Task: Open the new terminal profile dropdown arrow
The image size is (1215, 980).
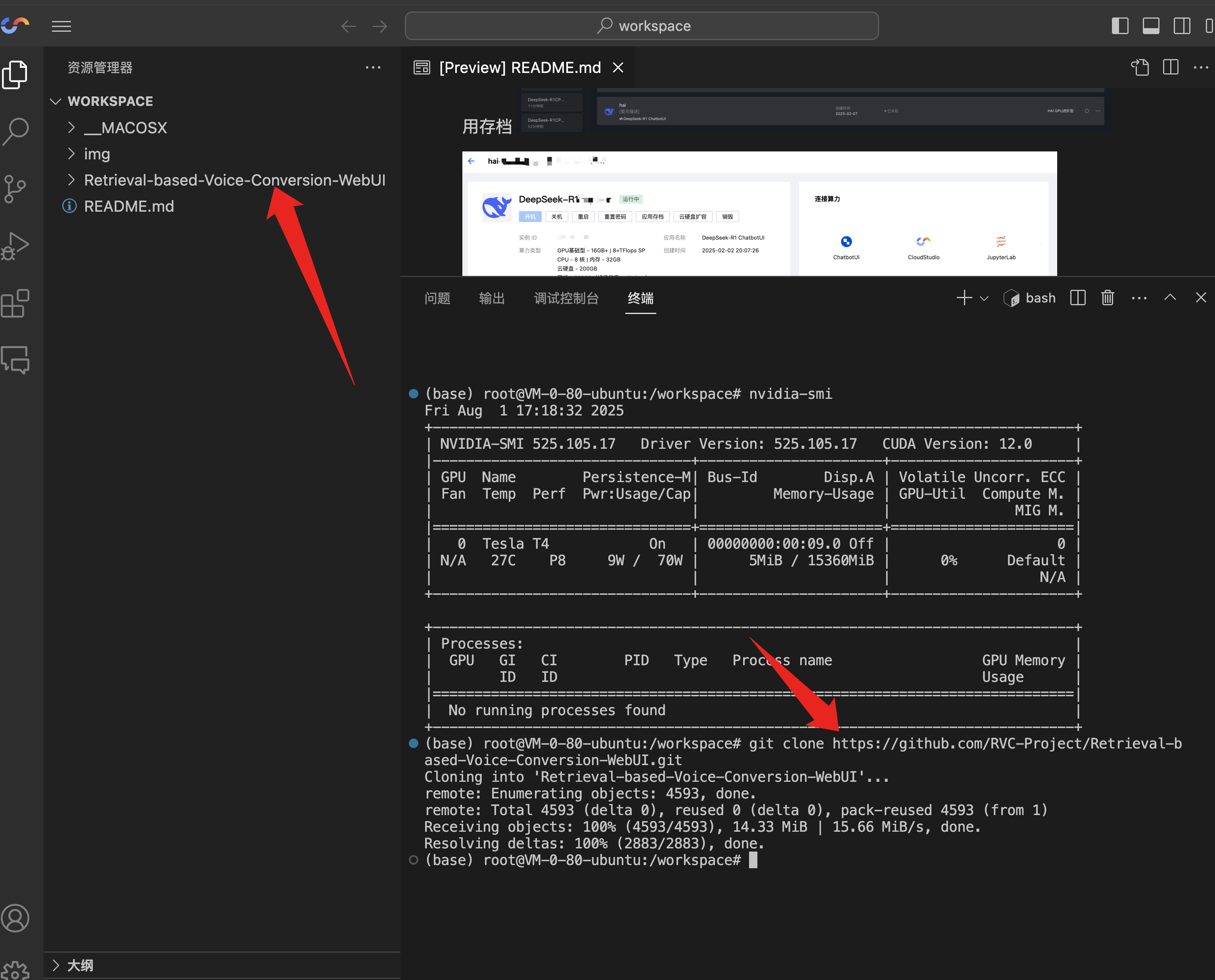Action: tap(984, 298)
